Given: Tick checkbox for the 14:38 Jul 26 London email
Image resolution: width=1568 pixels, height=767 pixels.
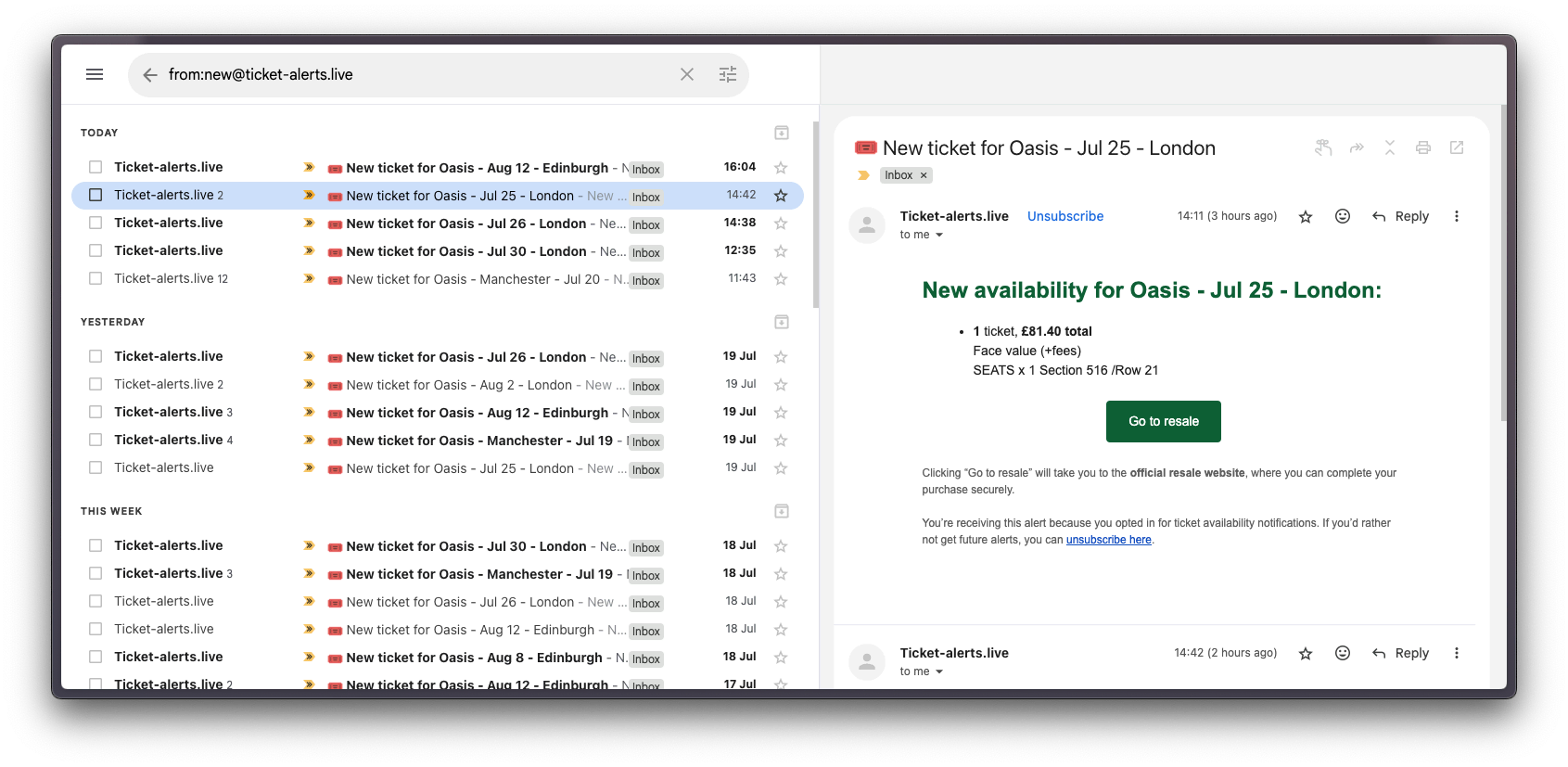Looking at the screenshot, I should 96,223.
